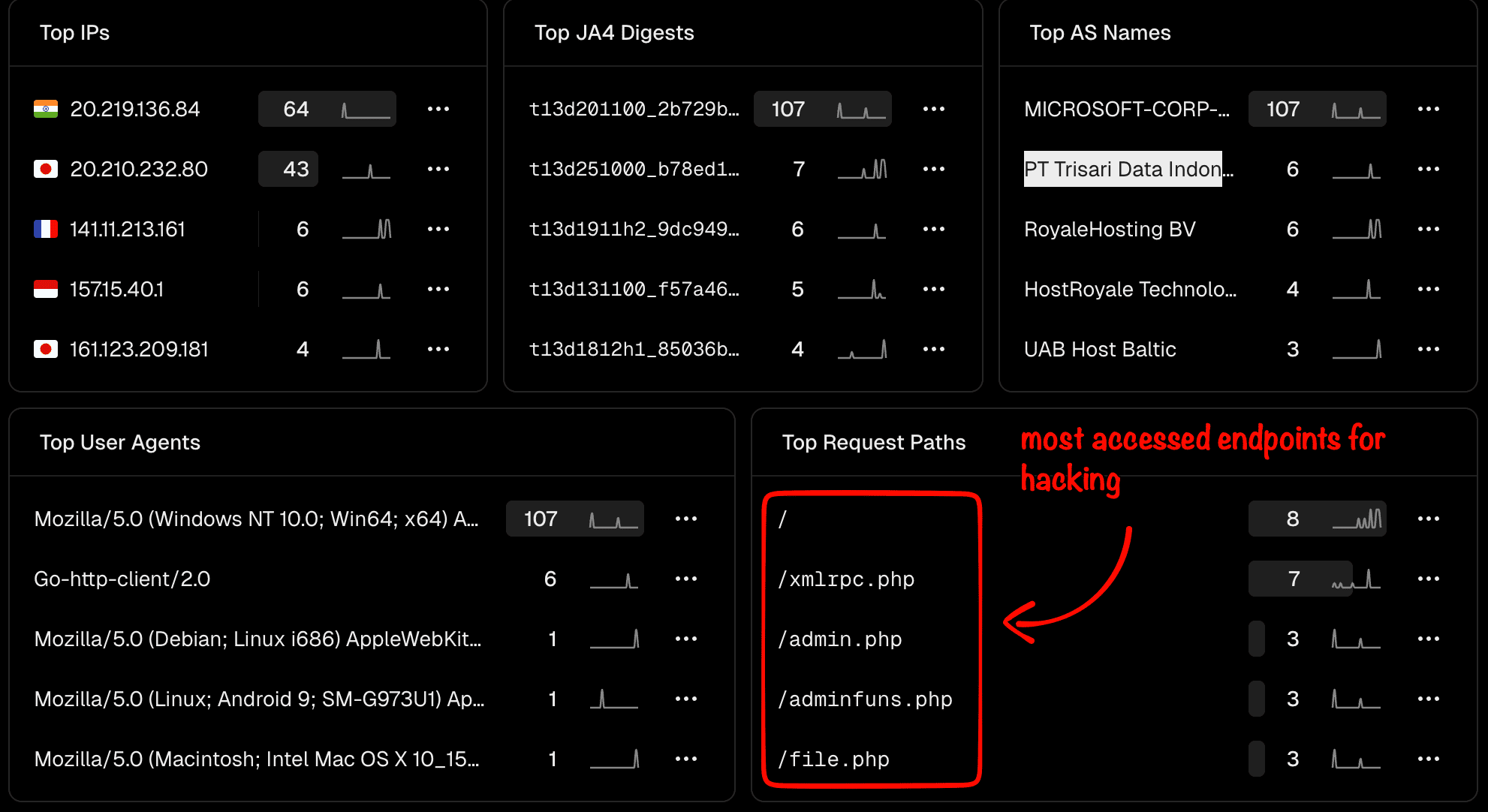Click the Japan flag beside 20.210.232.80
The image size is (1488, 812).
47,169
